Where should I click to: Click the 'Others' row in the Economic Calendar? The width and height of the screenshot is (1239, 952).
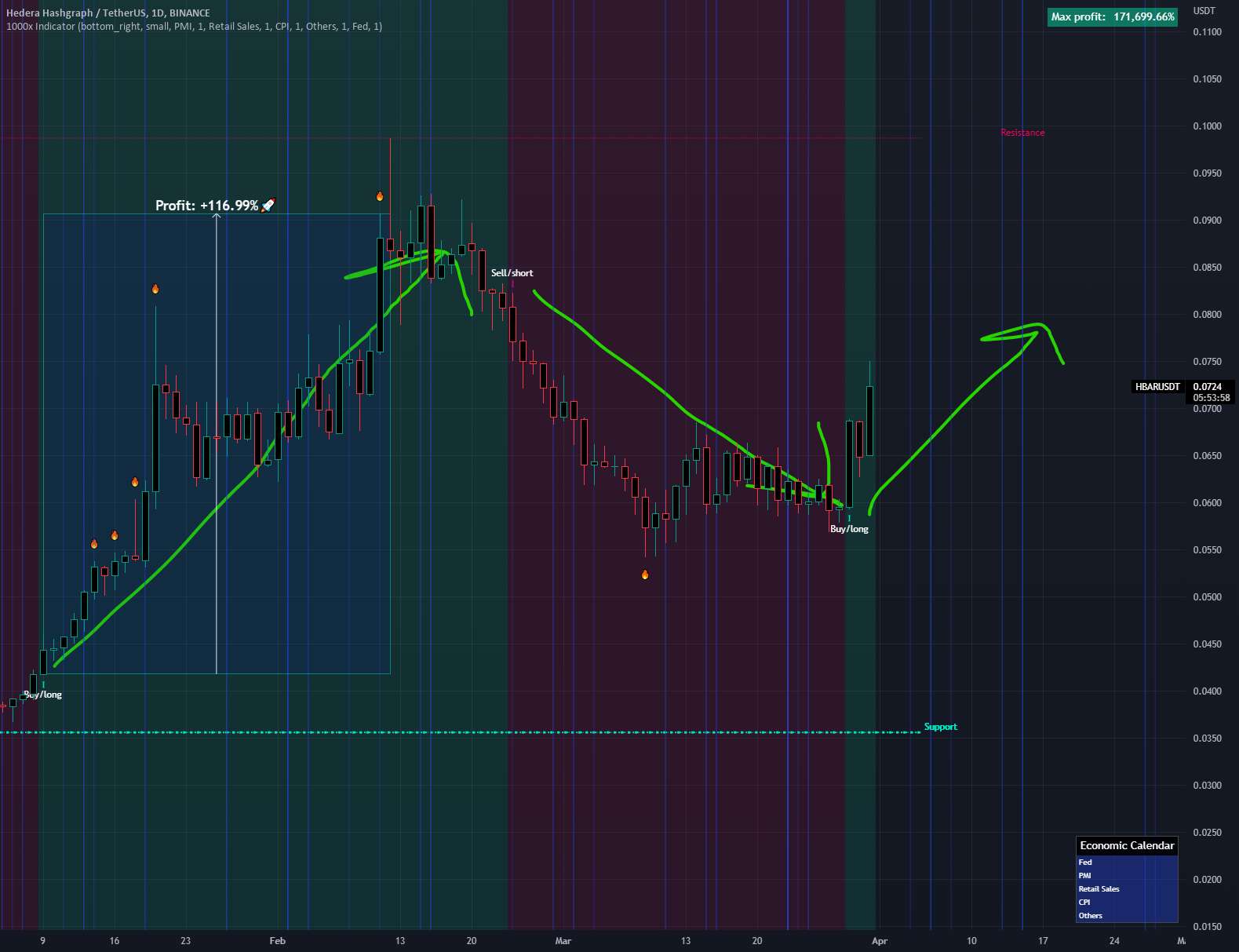point(1127,915)
